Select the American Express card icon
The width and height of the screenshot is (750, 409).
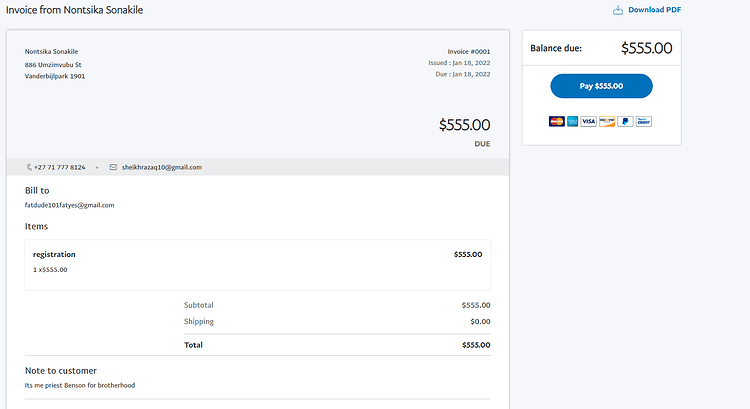pos(573,122)
